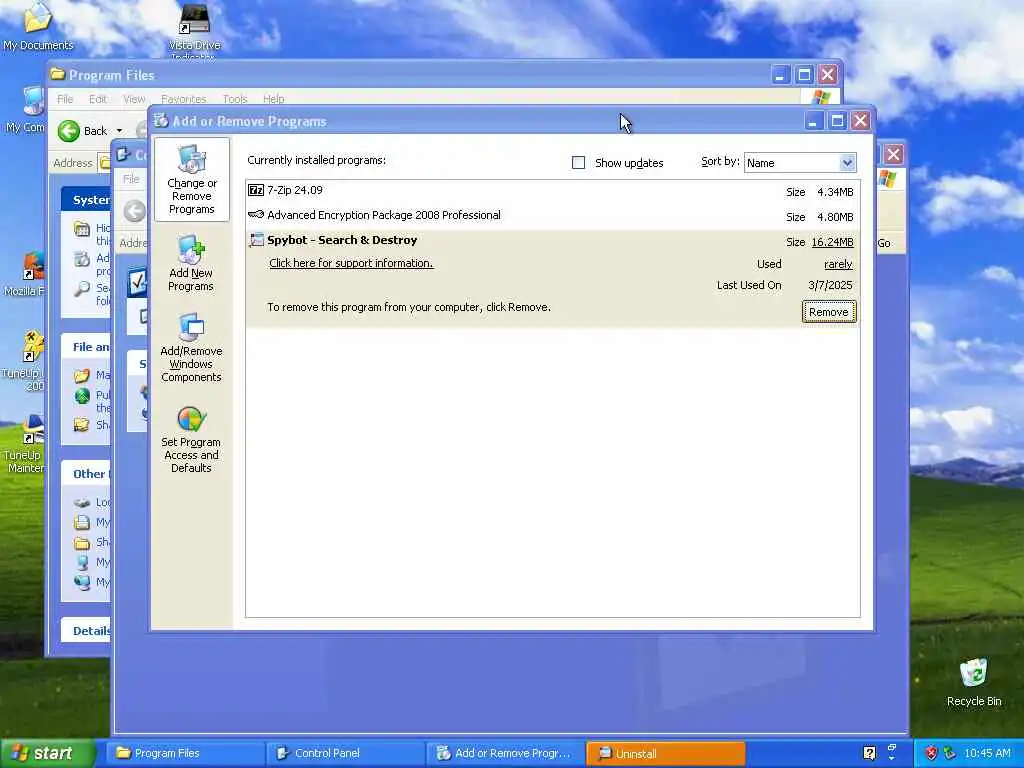Remove Spybot - Search & Destroy

click(x=828, y=312)
